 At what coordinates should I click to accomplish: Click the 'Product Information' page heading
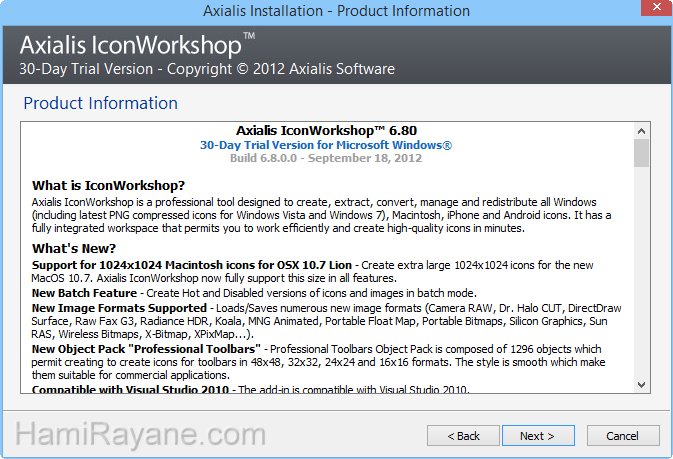pos(100,103)
